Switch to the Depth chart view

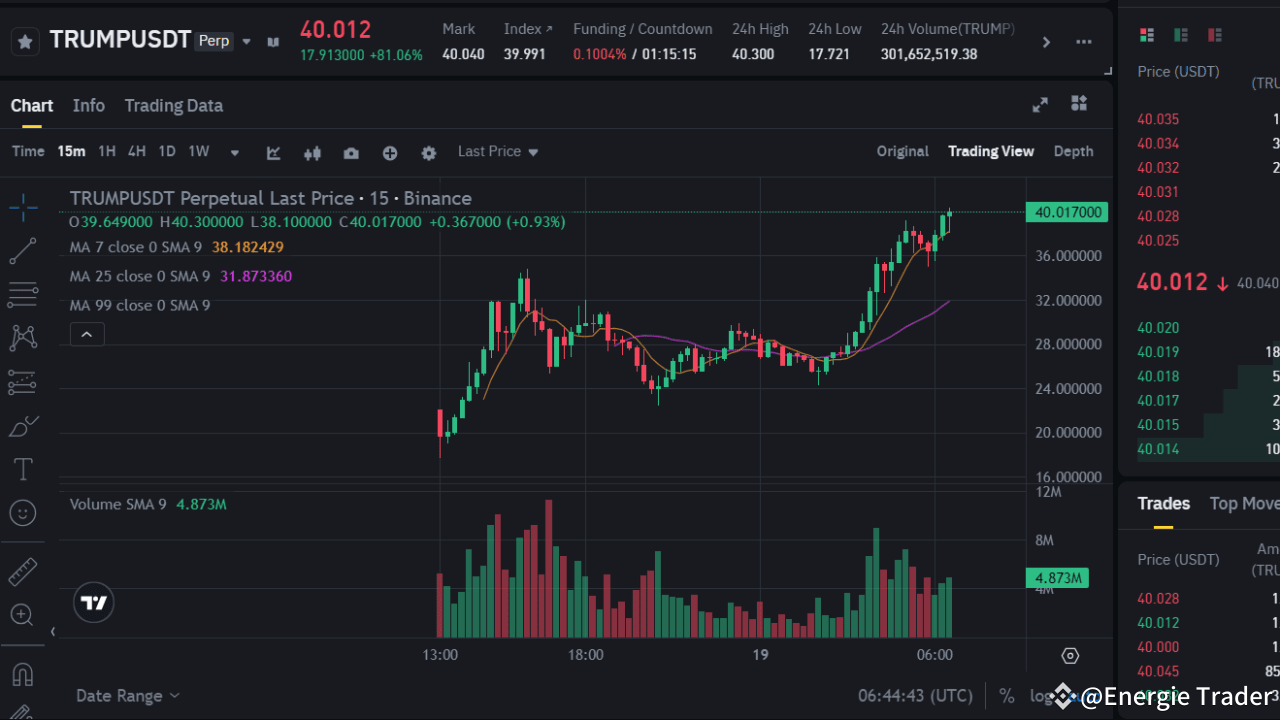(x=1074, y=152)
